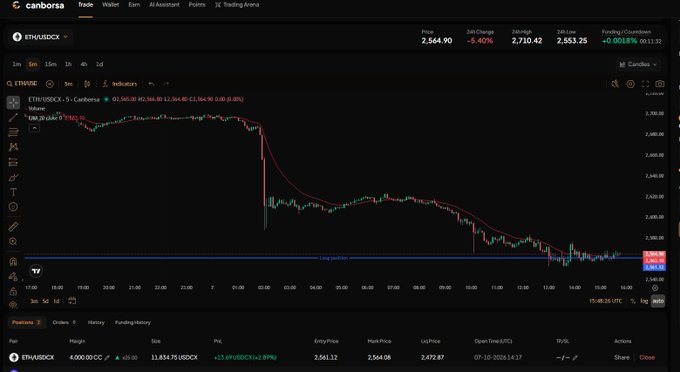Click the canborsa logo

click(38, 6)
